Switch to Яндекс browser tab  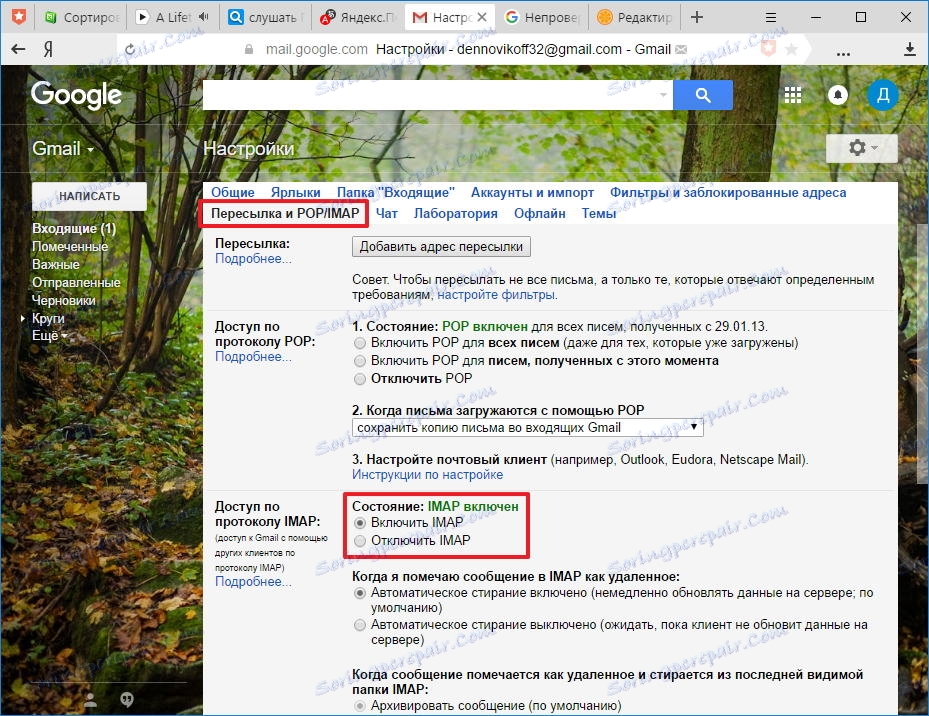coord(357,17)
